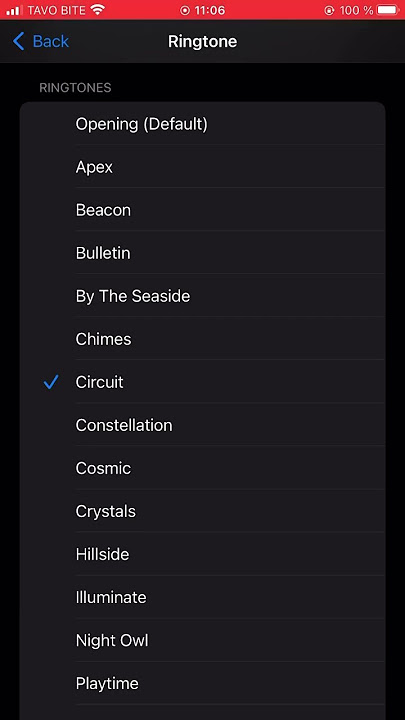Tap the Wi-Fi icon in the status bar
405x720 pixels.
pyautogui.click(x=97, y=10)
